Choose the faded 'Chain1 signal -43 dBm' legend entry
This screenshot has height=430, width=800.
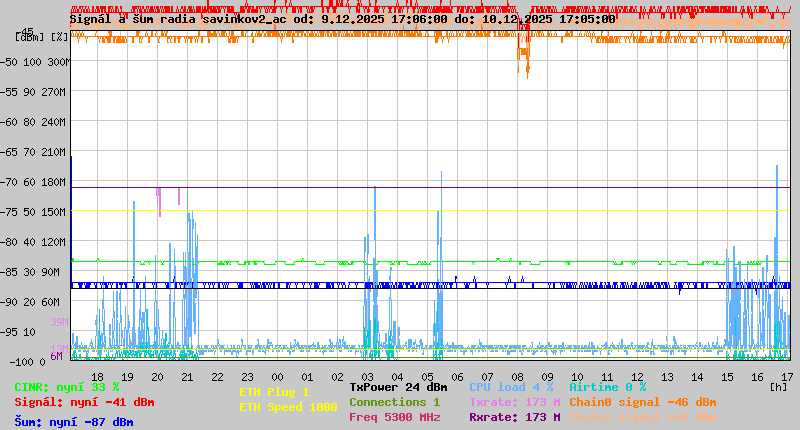point(643,417)
